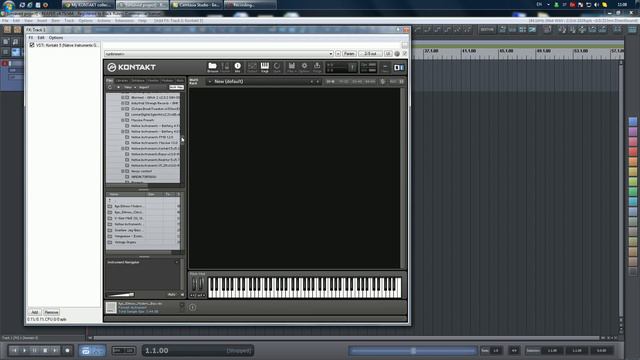Click the Param button in FX window
This screenshot has width=640, height=360.
coord(349,54)
